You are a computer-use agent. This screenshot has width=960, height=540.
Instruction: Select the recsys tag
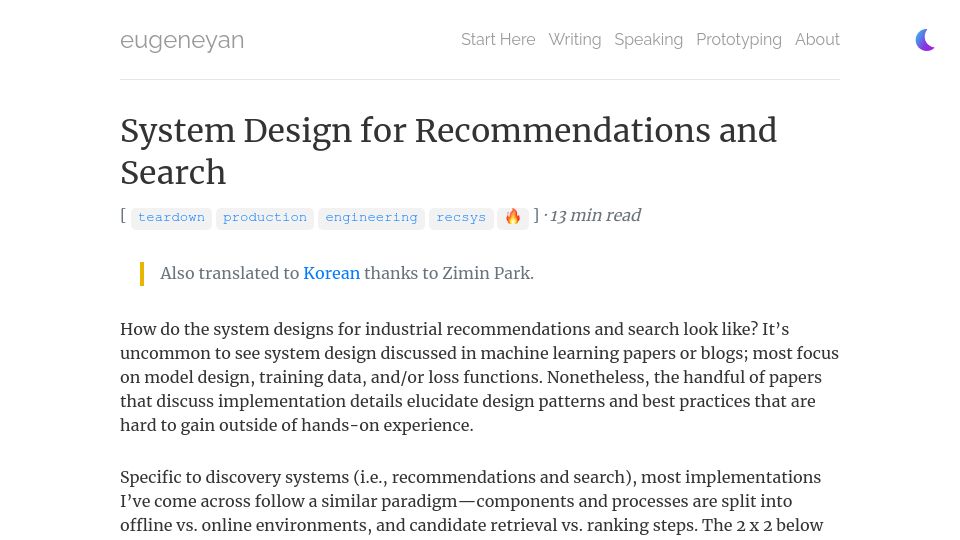click(x=461, y=218)
